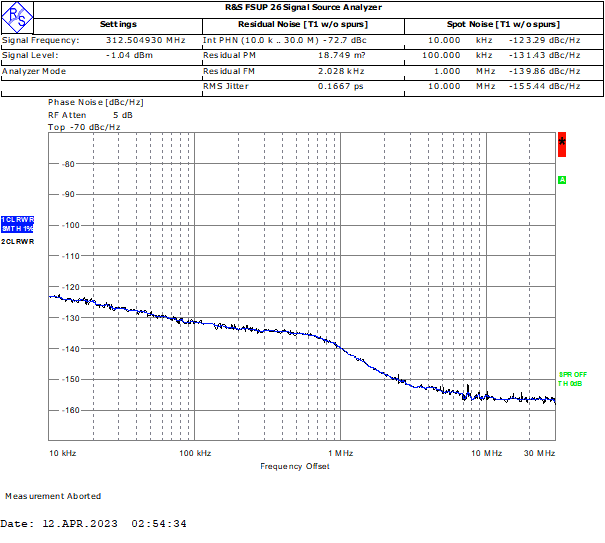The width and height of the screenshot is (605, 543).
Task: Click the red asterisk indicator
Action: point(562,144)
